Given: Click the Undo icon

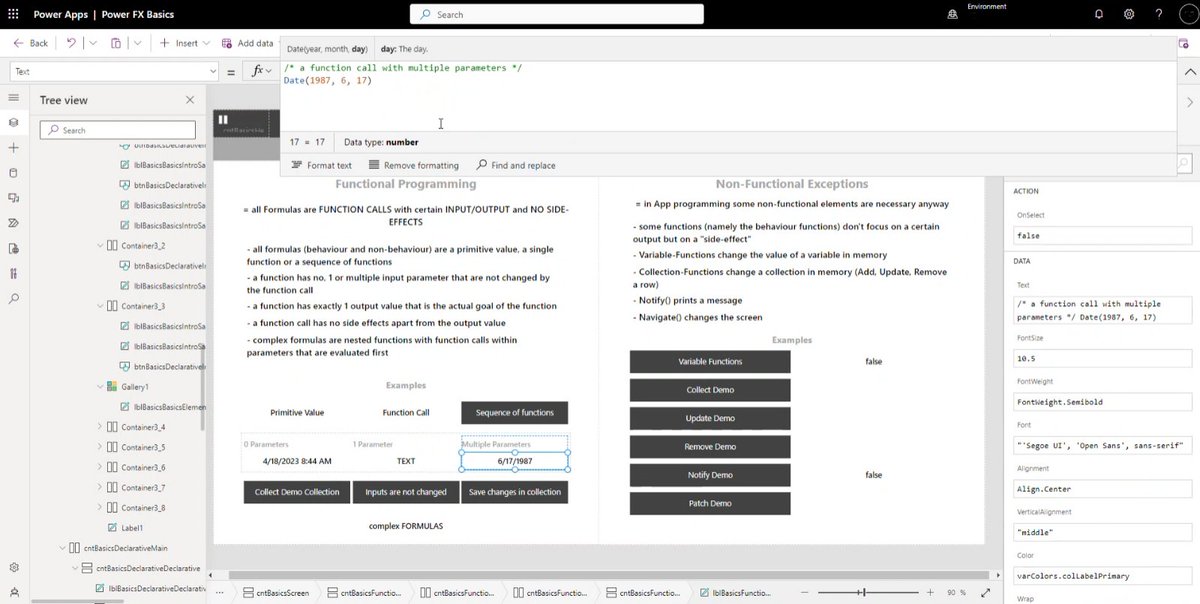Looking at the screenshot, I should [x=71, y=43].
